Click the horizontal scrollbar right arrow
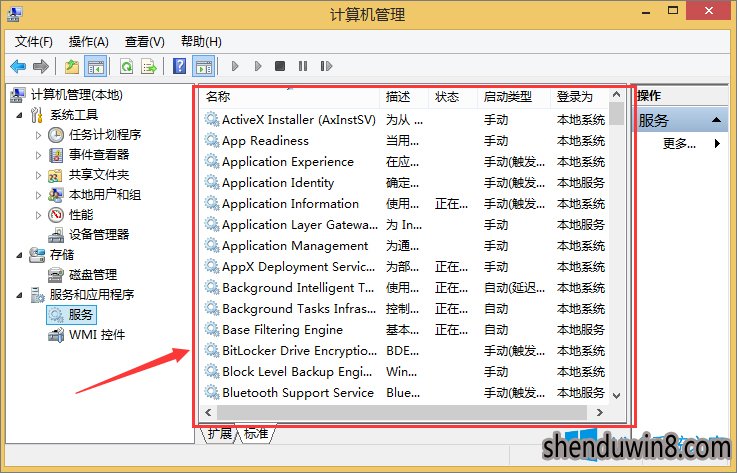This screenshot has height=473, width=737. click(599, 412)
